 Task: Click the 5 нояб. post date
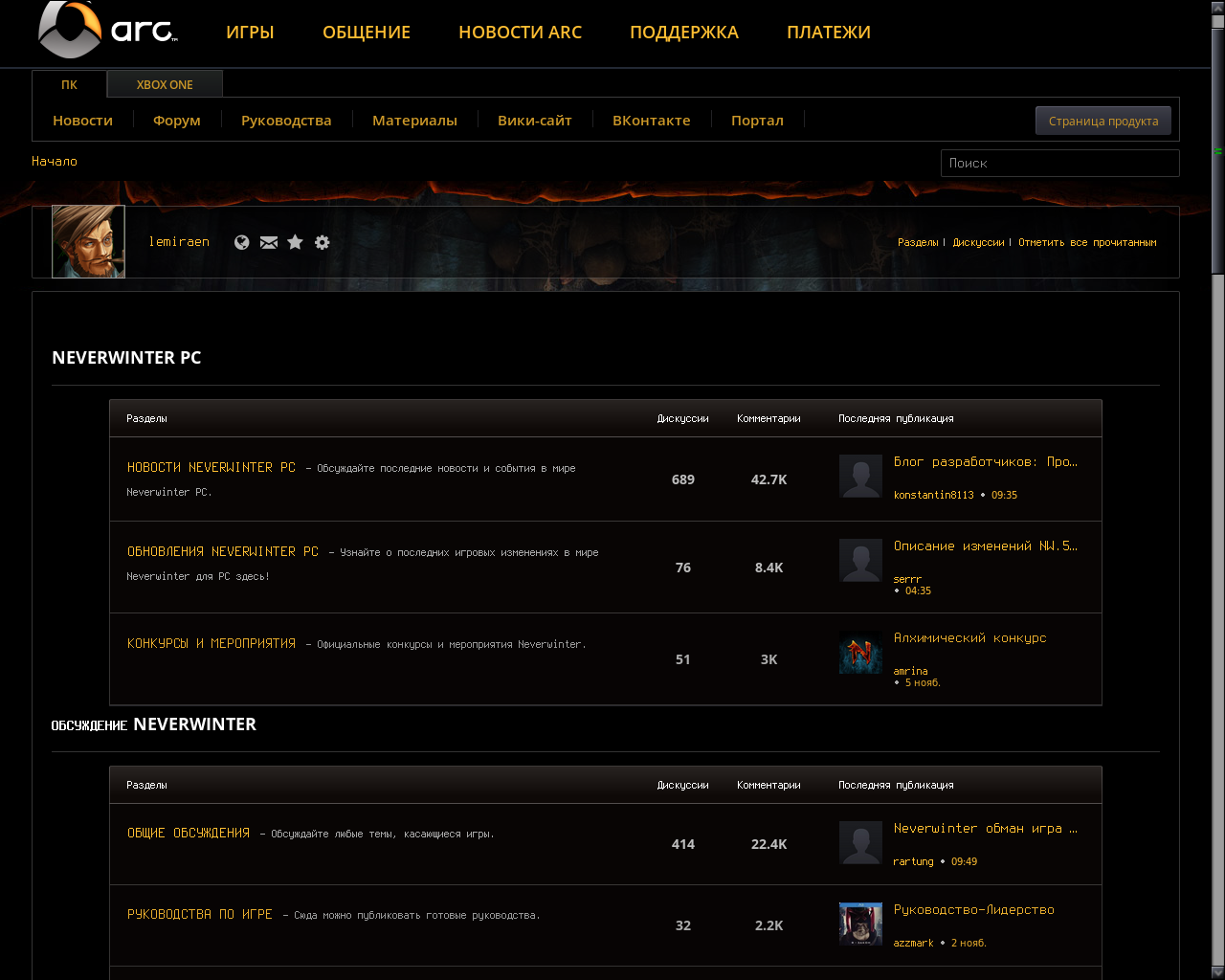point(923,683)
